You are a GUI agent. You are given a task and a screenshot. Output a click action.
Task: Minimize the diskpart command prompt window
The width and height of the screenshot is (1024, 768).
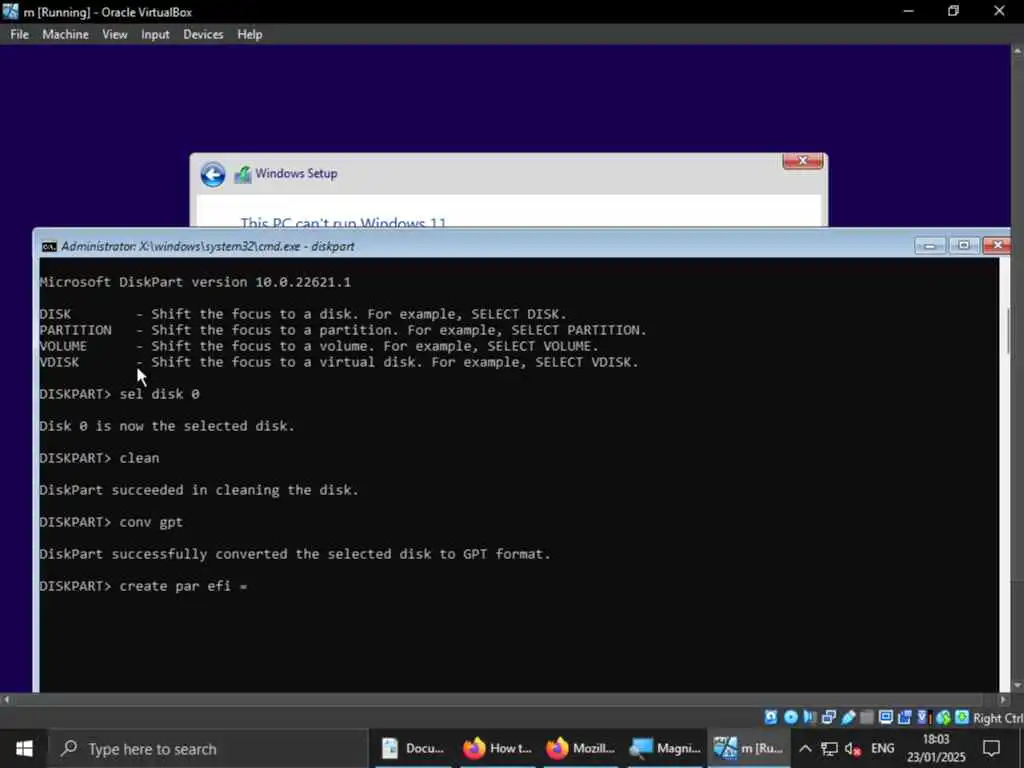(930, 246)
